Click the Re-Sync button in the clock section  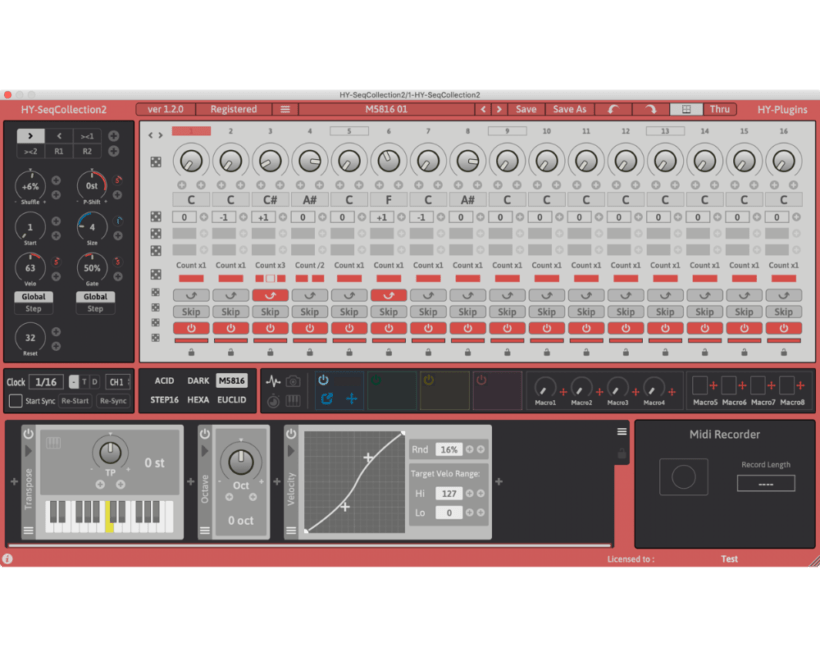112,400
